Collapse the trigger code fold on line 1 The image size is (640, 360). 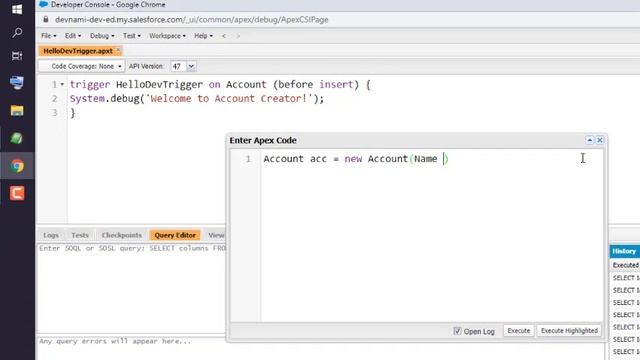[x=62, y=84]
